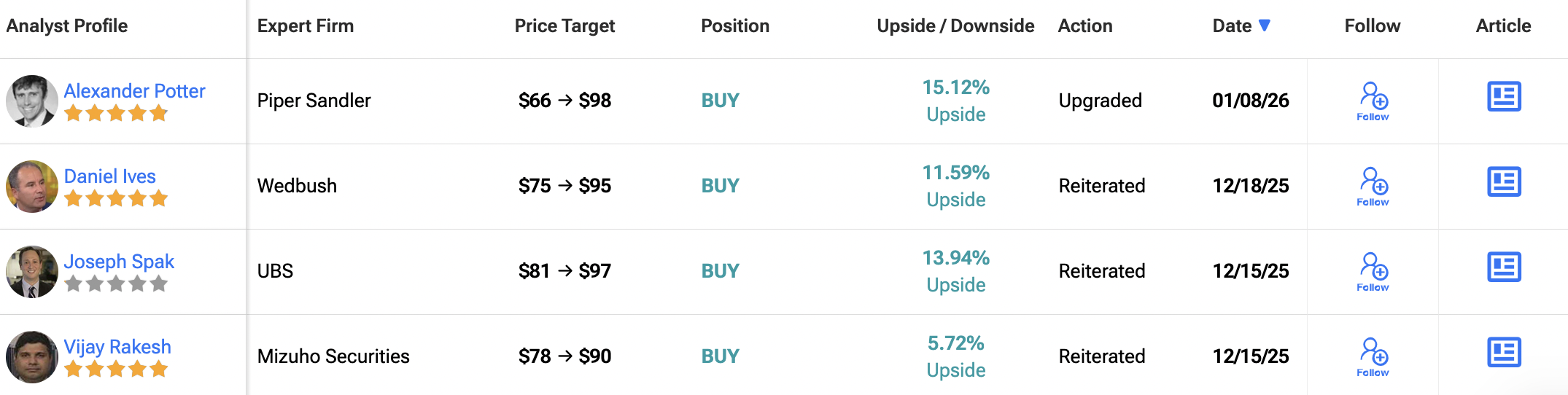1568x395 pixels.
Task: Toggle sort arrow next to Date
Action: point(1265,26)
